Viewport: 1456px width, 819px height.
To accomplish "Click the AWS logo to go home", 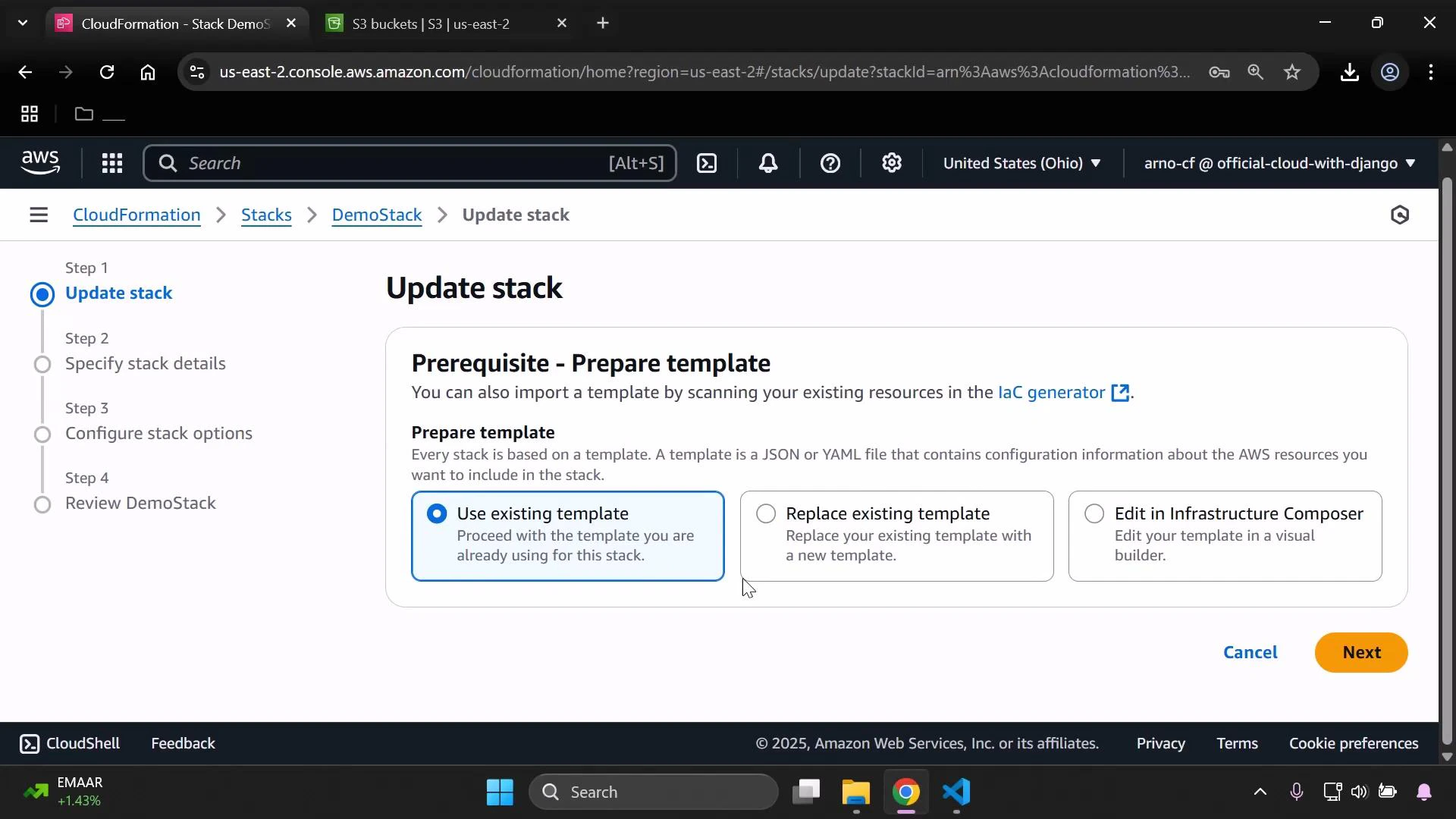I will (x=39, y=162).
